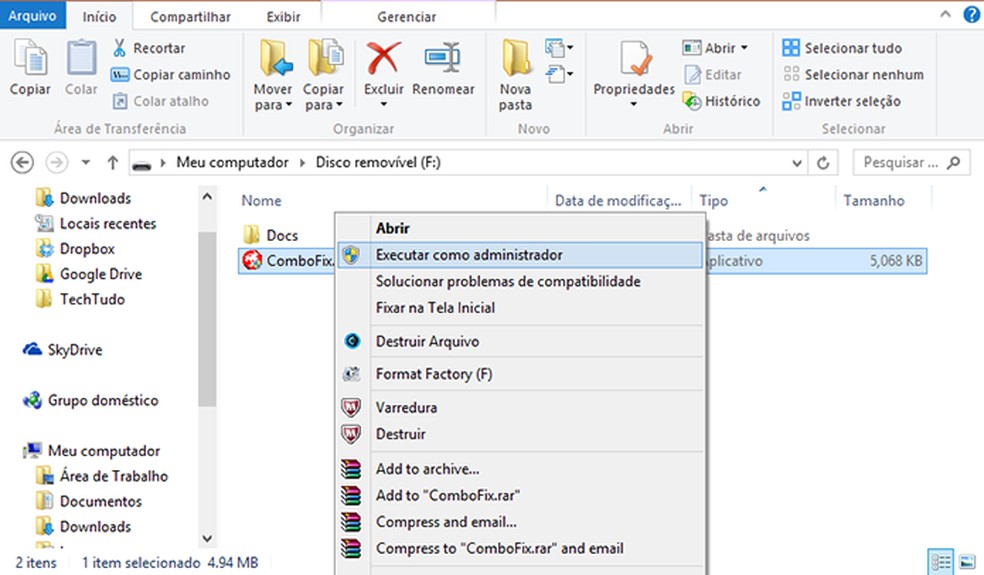Expand the address bar history dropdown
This screenshot has width=984, height=575.
click(x=796, y=163)
